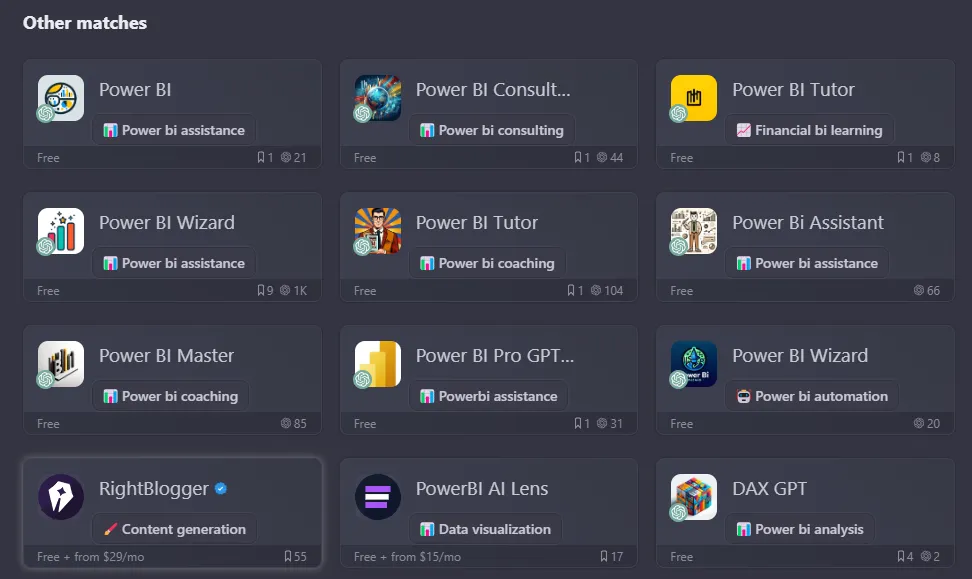Bookmark the Power BI Consult... card
The image size is (972, 579).
(578, 157)
